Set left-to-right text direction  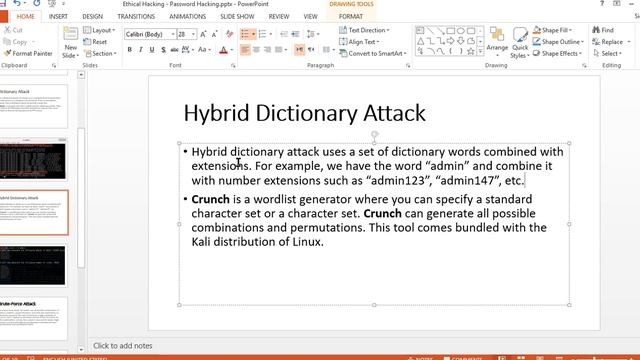(299, 50)
